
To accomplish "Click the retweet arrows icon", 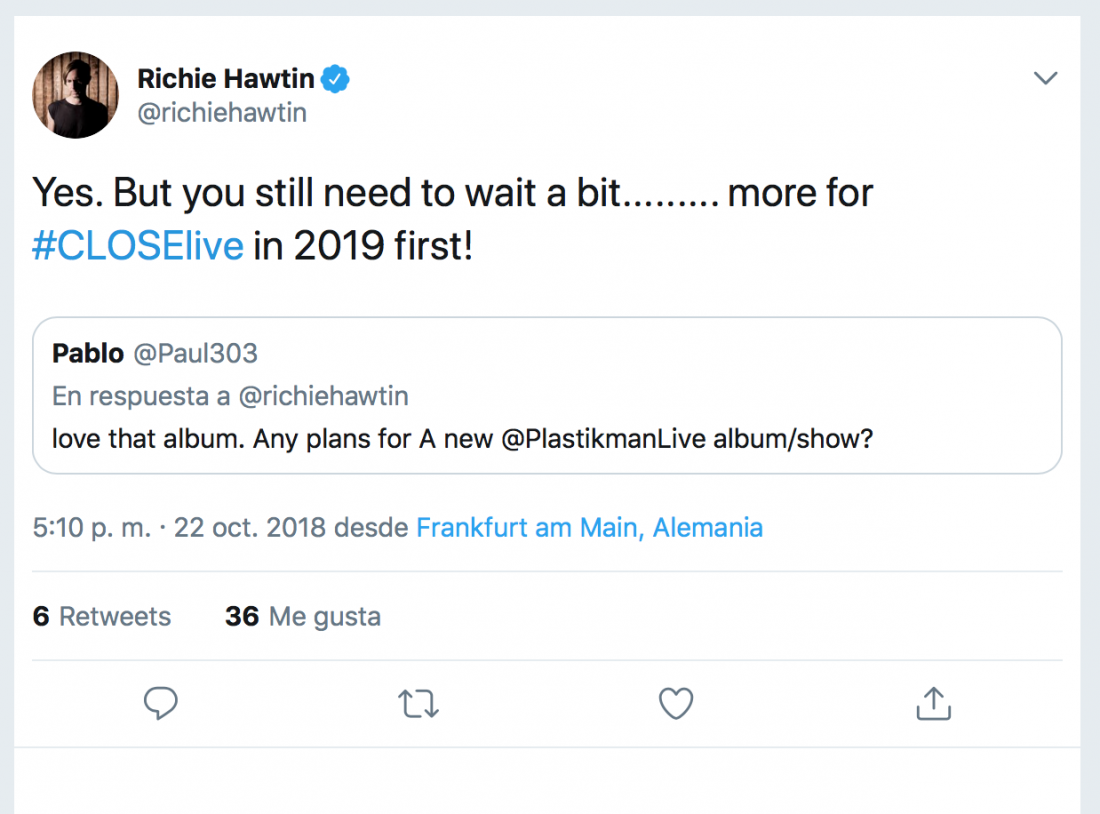I will [x=418, y=704].
